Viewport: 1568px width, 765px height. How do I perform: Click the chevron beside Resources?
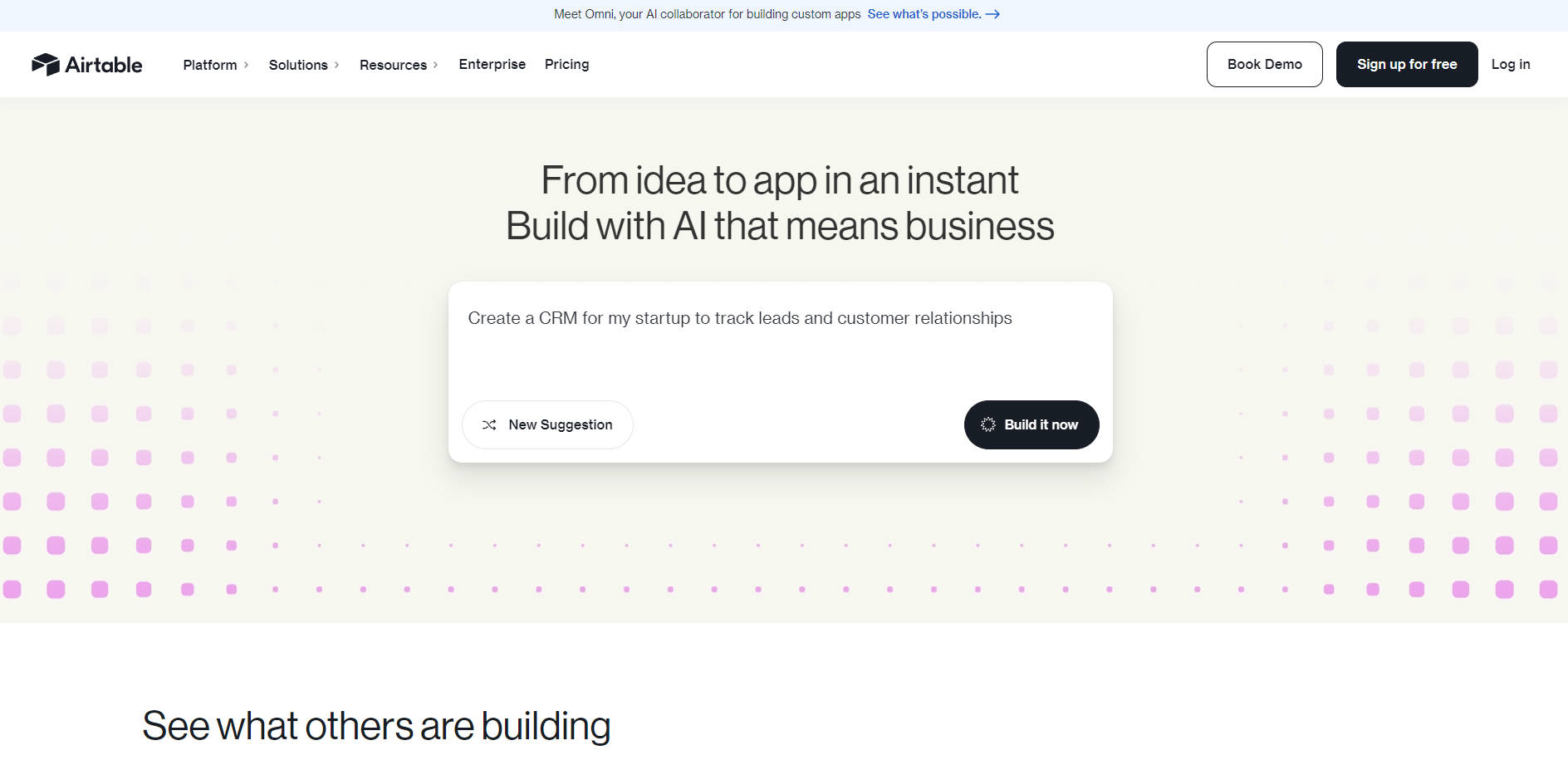point(436,64)
